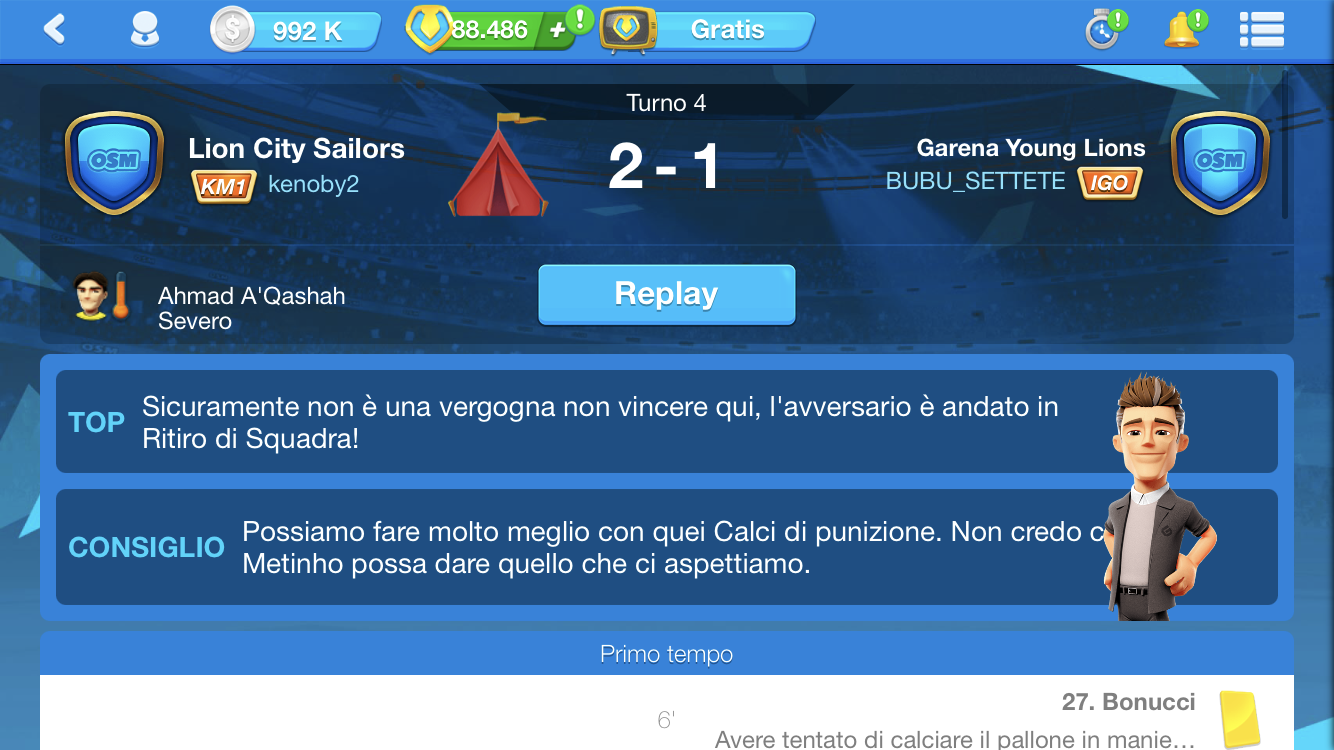1334x750 pixels.
Task: Open the hamburger main menu
Action: 1261,29
